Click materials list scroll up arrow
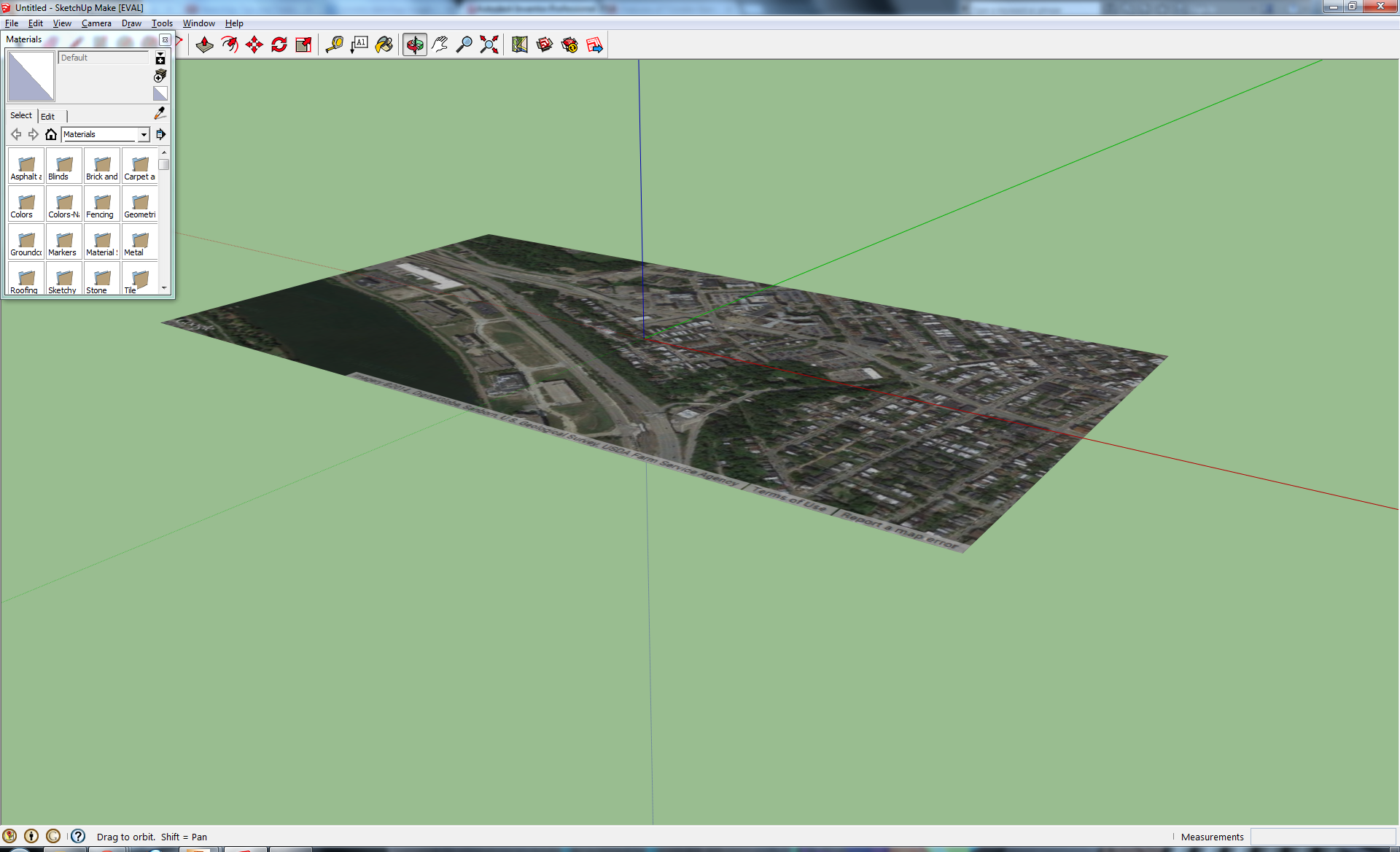Image resolution: width=1400 pixels, height=852 pixels. [164, 152]
